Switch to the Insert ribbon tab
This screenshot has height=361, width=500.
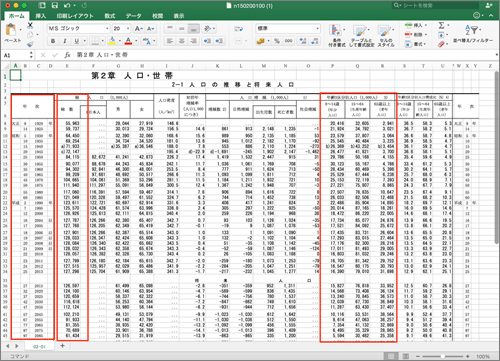pos(41,16)
